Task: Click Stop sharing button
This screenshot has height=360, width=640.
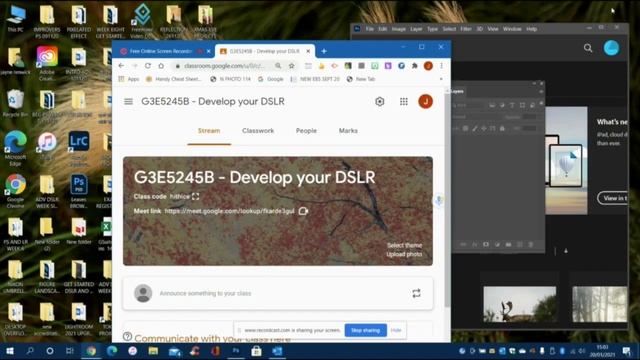Action: [365, 330]
